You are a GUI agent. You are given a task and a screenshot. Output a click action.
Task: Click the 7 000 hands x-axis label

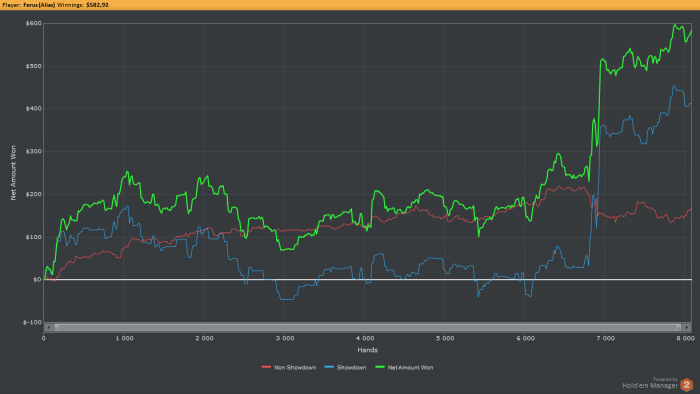pos(605,338)
